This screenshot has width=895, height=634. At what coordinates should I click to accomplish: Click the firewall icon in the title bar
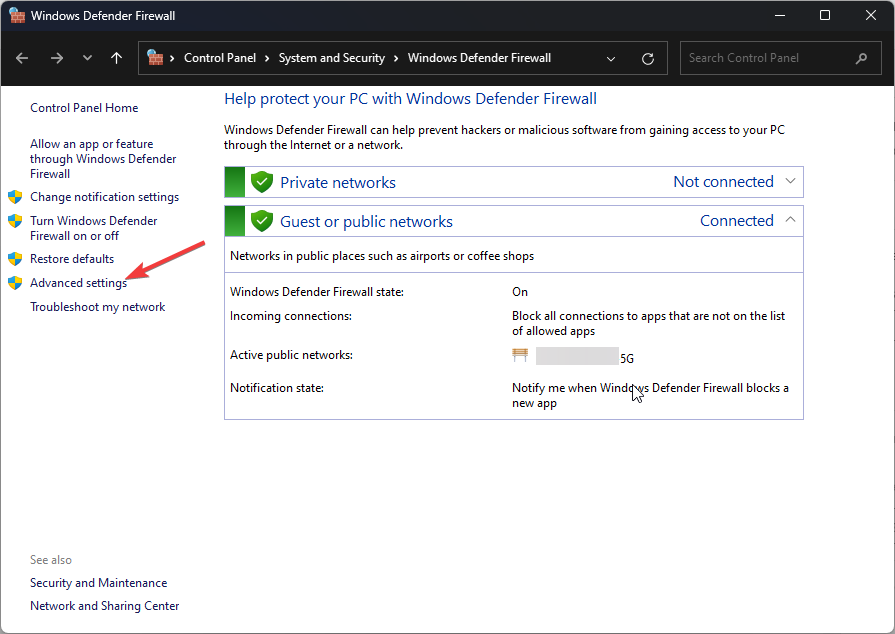coord(17,16)
